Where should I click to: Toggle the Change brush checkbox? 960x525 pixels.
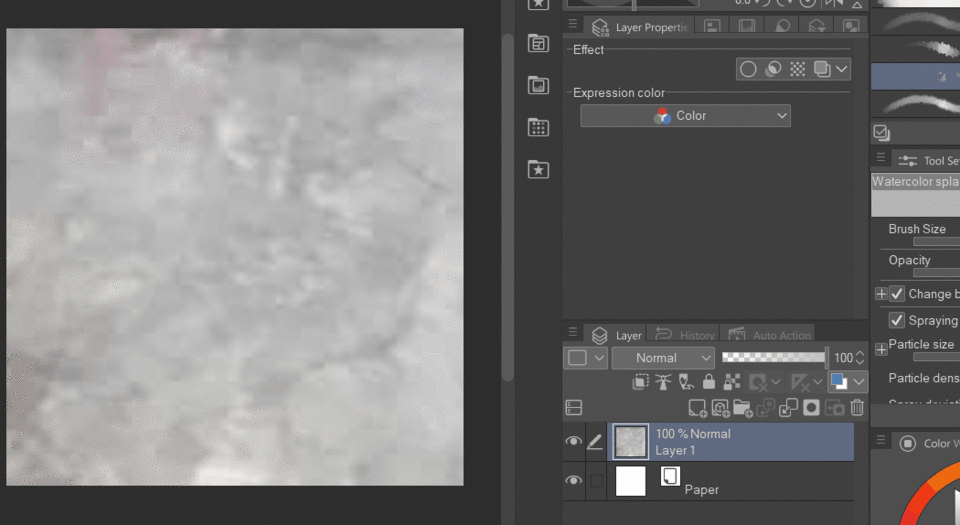897,294
